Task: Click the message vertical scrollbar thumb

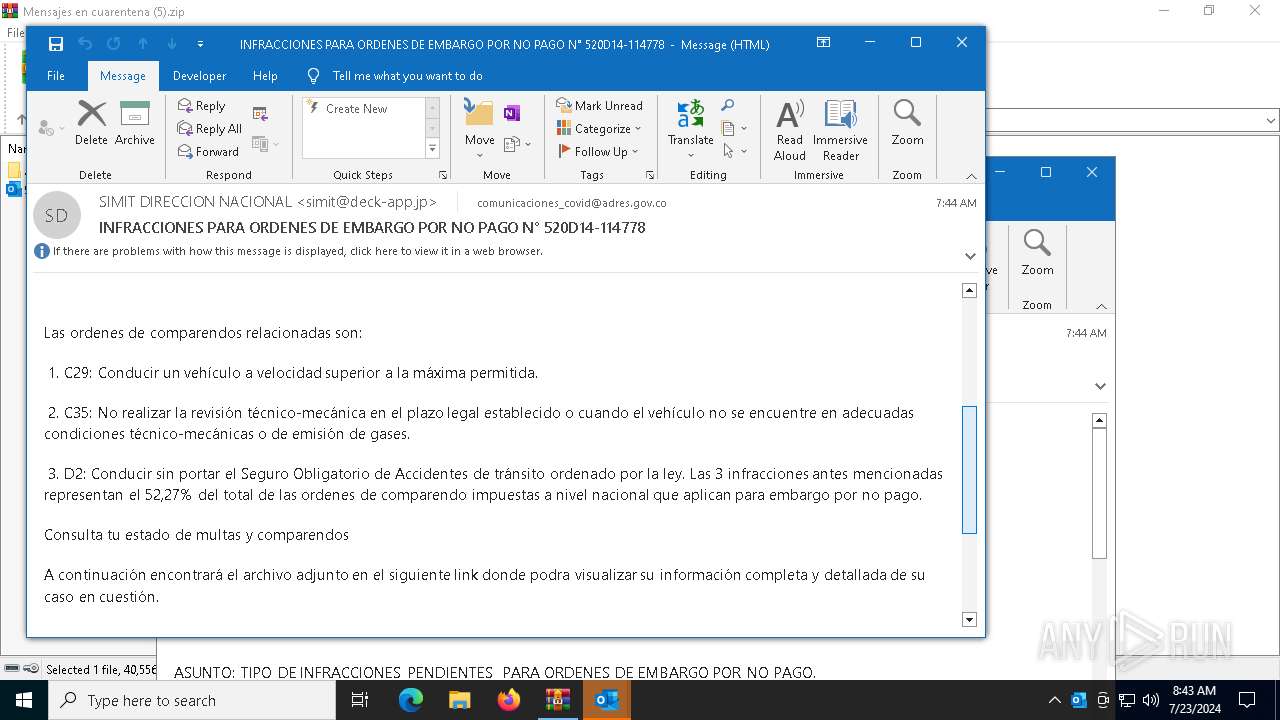Action: 969,470
